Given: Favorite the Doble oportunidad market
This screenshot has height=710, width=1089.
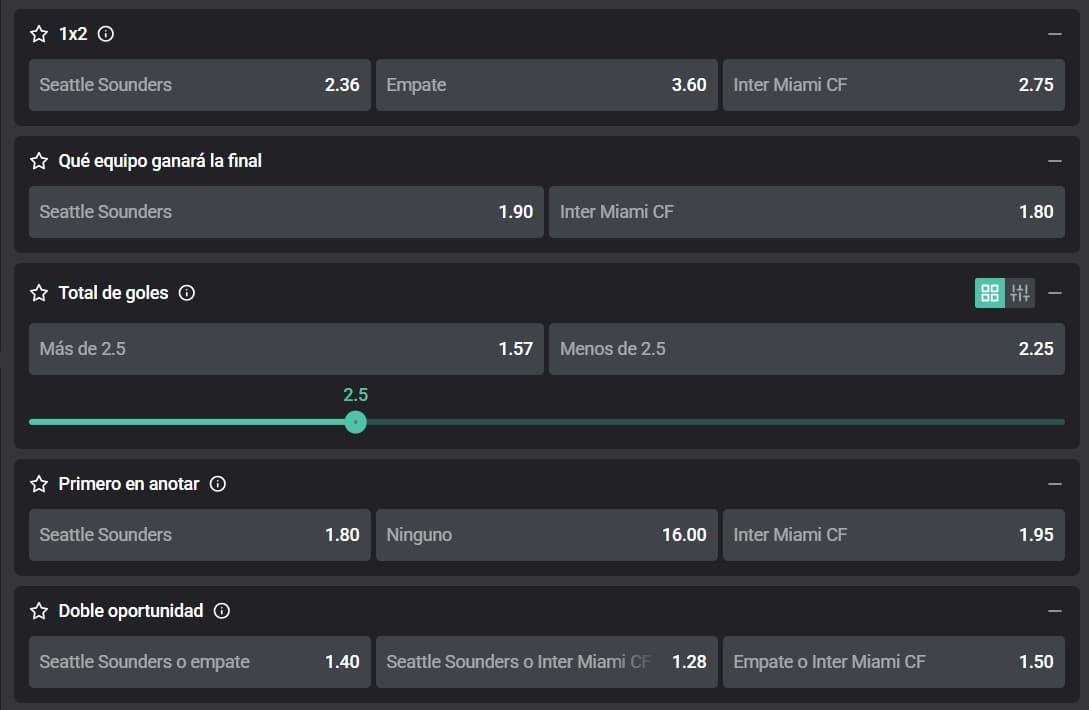Looking at the screenshot, I should (39, 611).
